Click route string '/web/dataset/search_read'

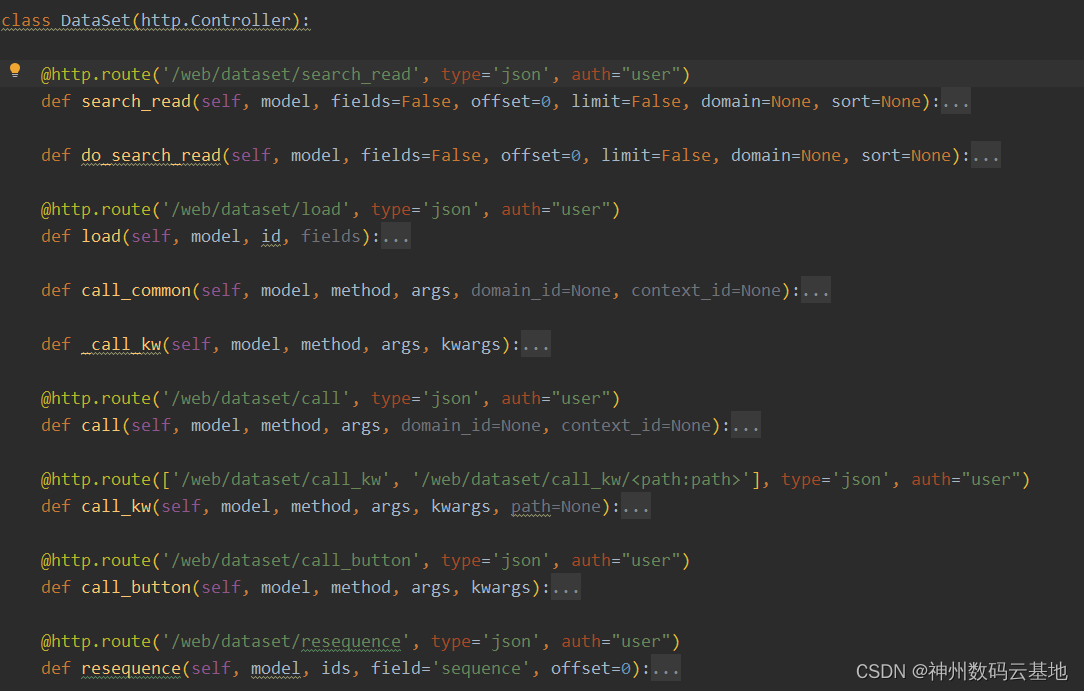click(x=291, y=75)
